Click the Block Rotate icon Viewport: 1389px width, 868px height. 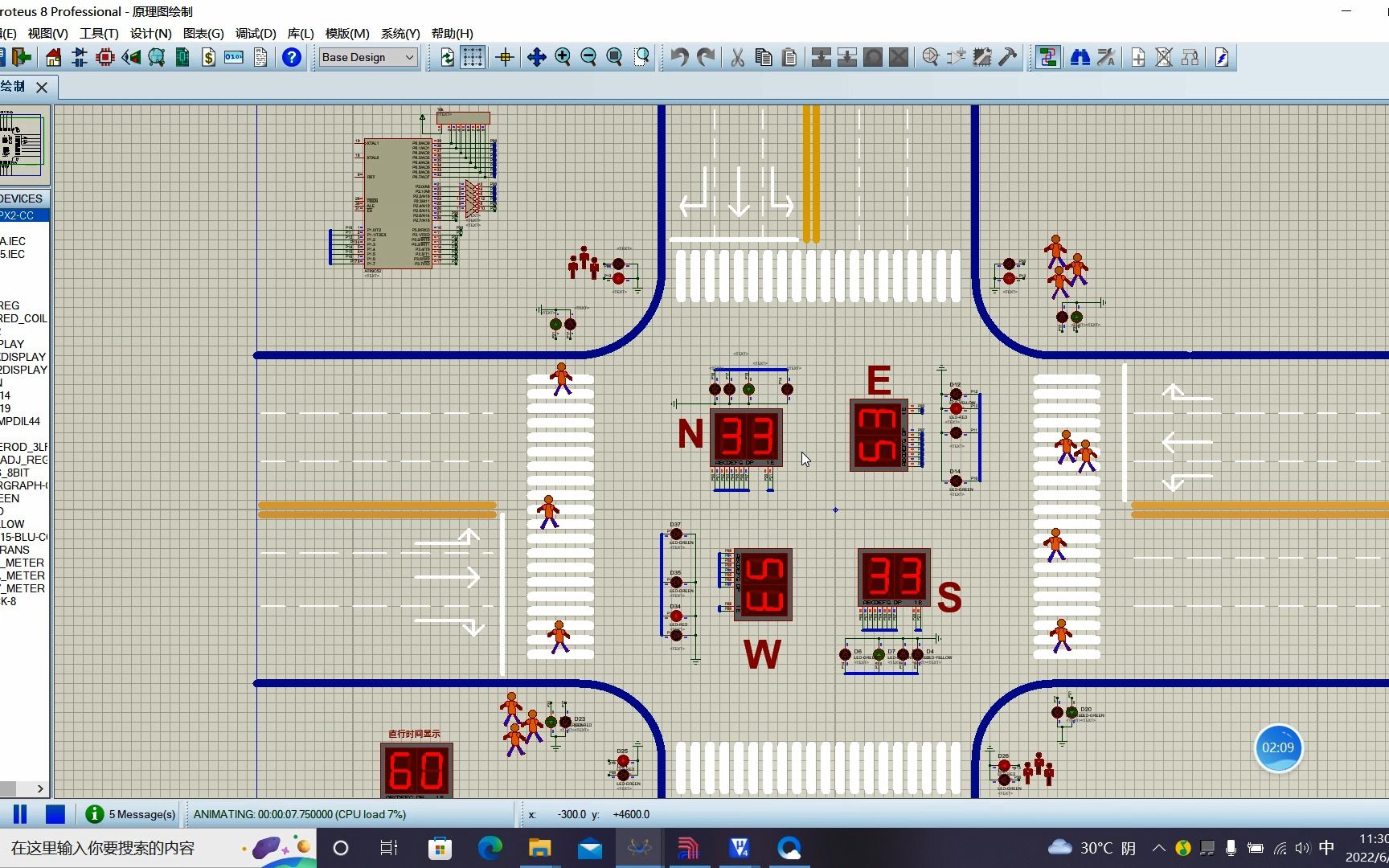[x=873, y=57]
